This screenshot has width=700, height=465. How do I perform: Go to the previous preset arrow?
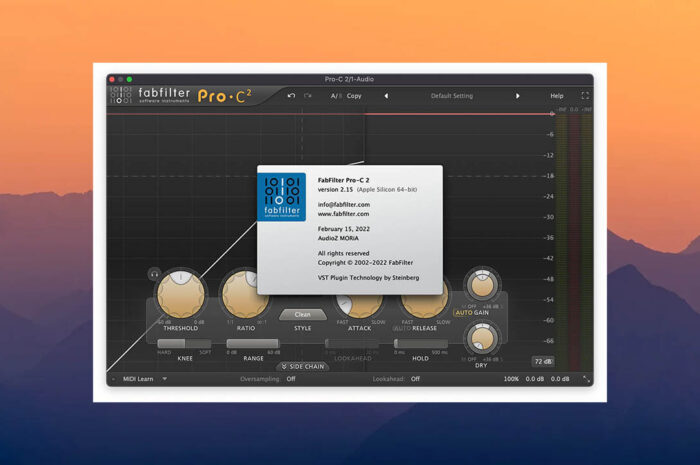pyautogui.click(x=387, y=96)
